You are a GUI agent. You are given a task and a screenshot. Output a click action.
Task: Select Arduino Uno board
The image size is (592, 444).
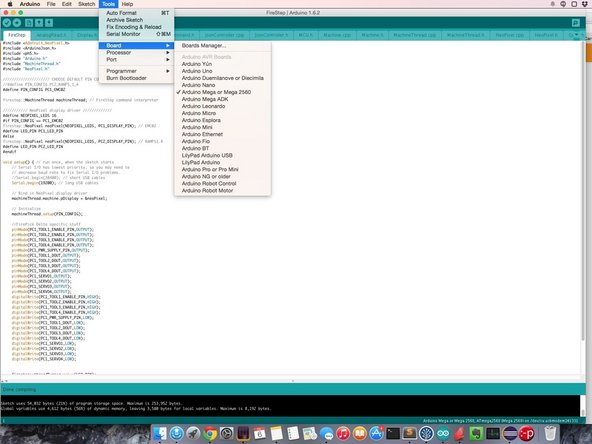pyautogui.click(x=222, y=71)
